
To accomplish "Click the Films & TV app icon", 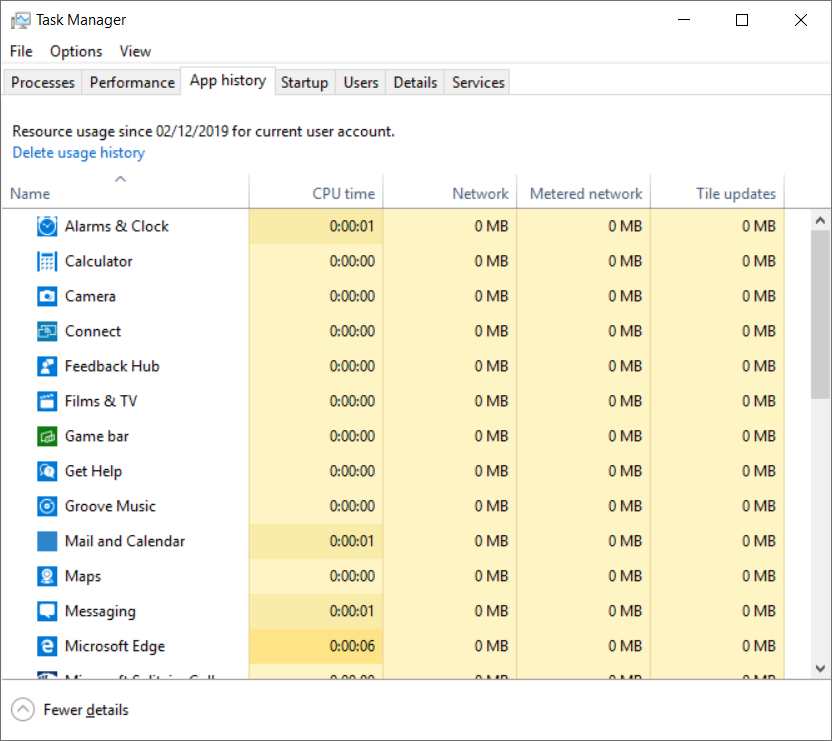I will pos(47,401).
